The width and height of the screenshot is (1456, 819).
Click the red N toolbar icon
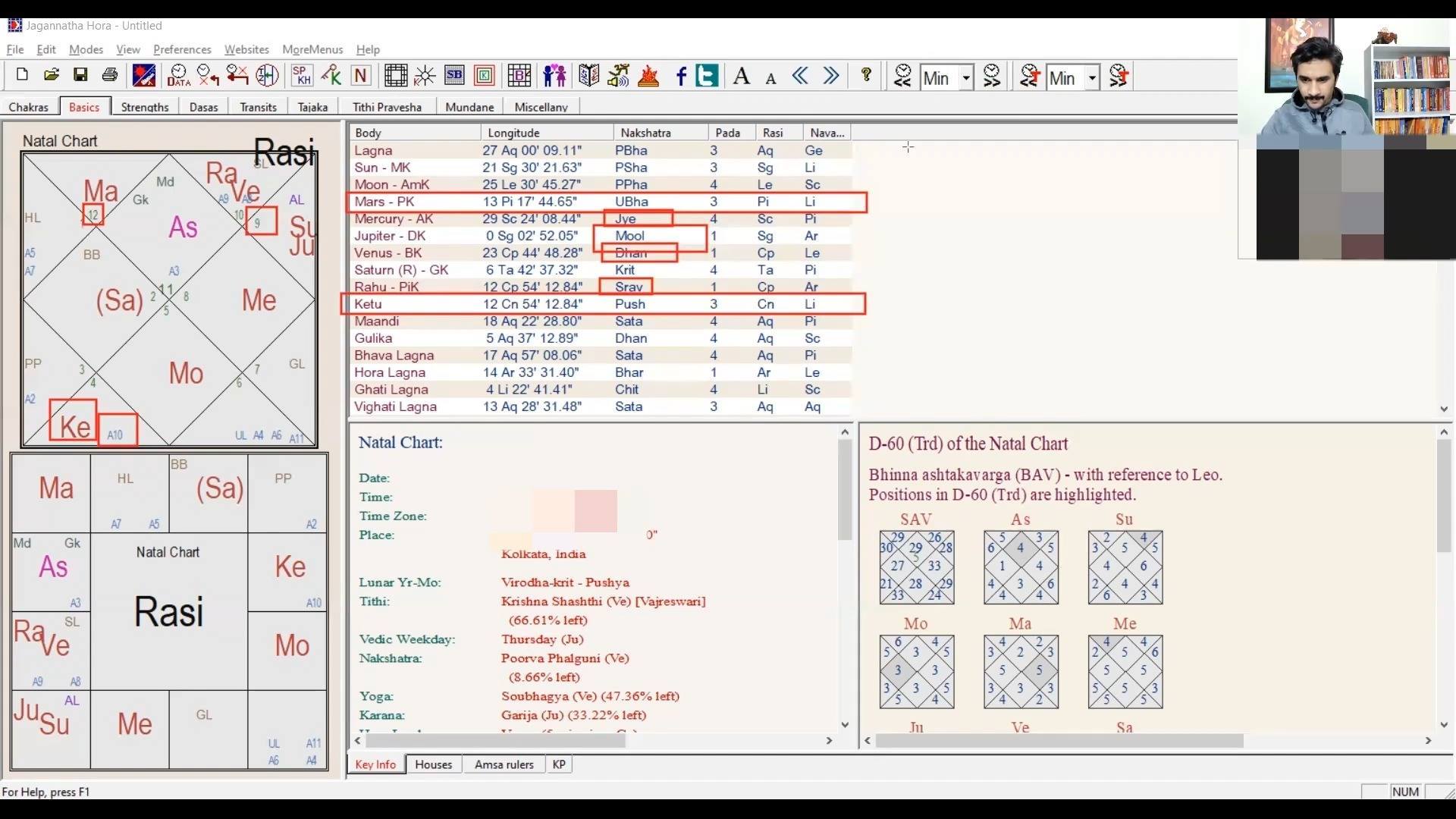click(361, 76)
